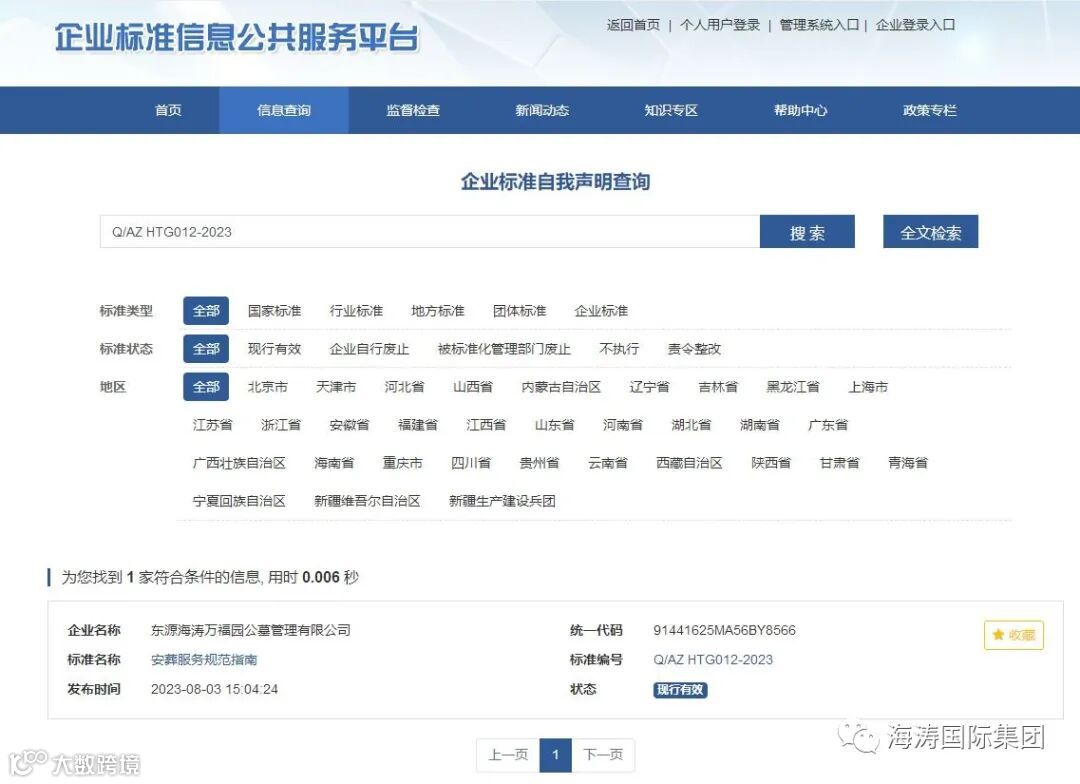Filter by 企业标准 type
The image size is (1080, 784).
[601, 311]
